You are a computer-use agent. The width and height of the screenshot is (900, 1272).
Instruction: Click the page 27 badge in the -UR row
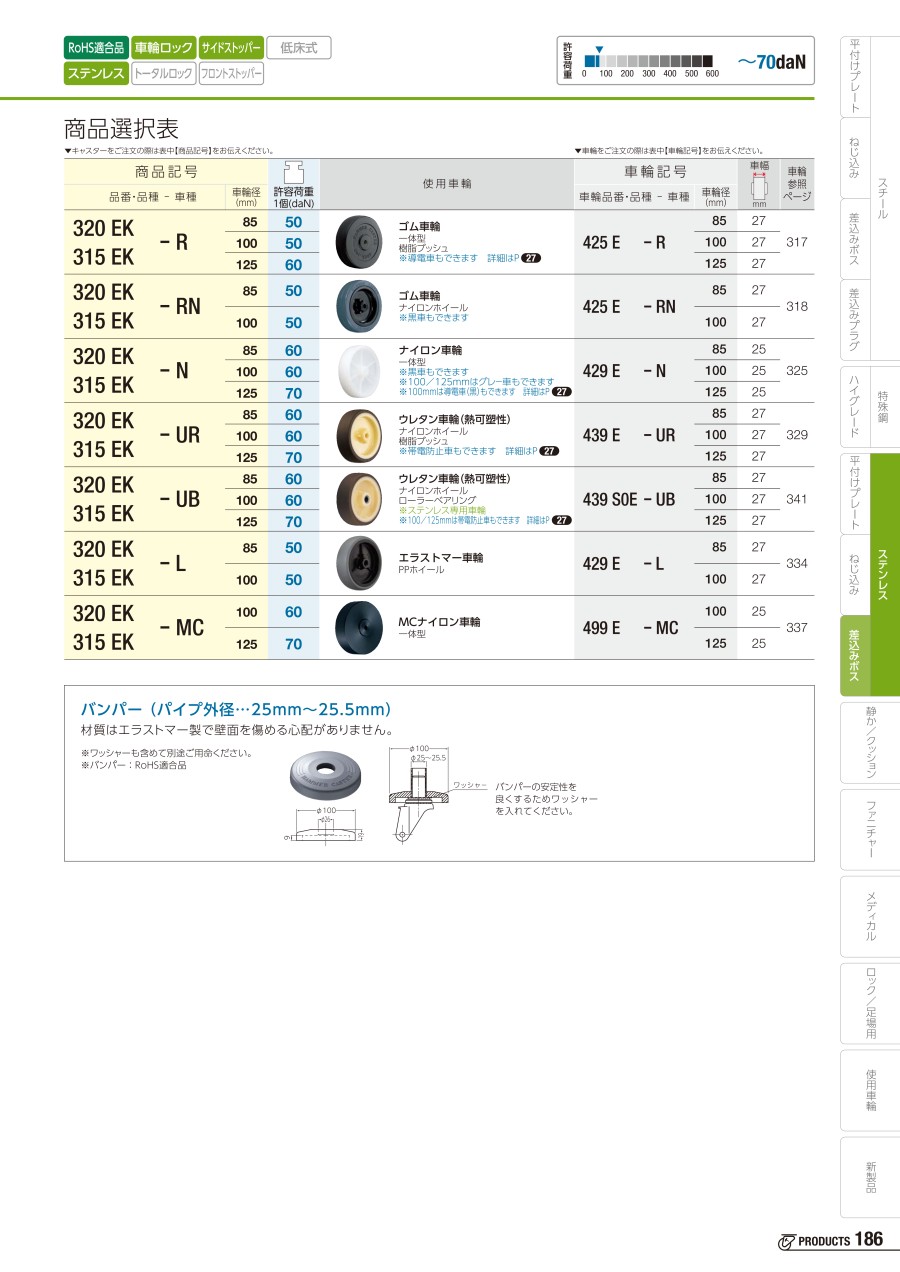point(549,451)
